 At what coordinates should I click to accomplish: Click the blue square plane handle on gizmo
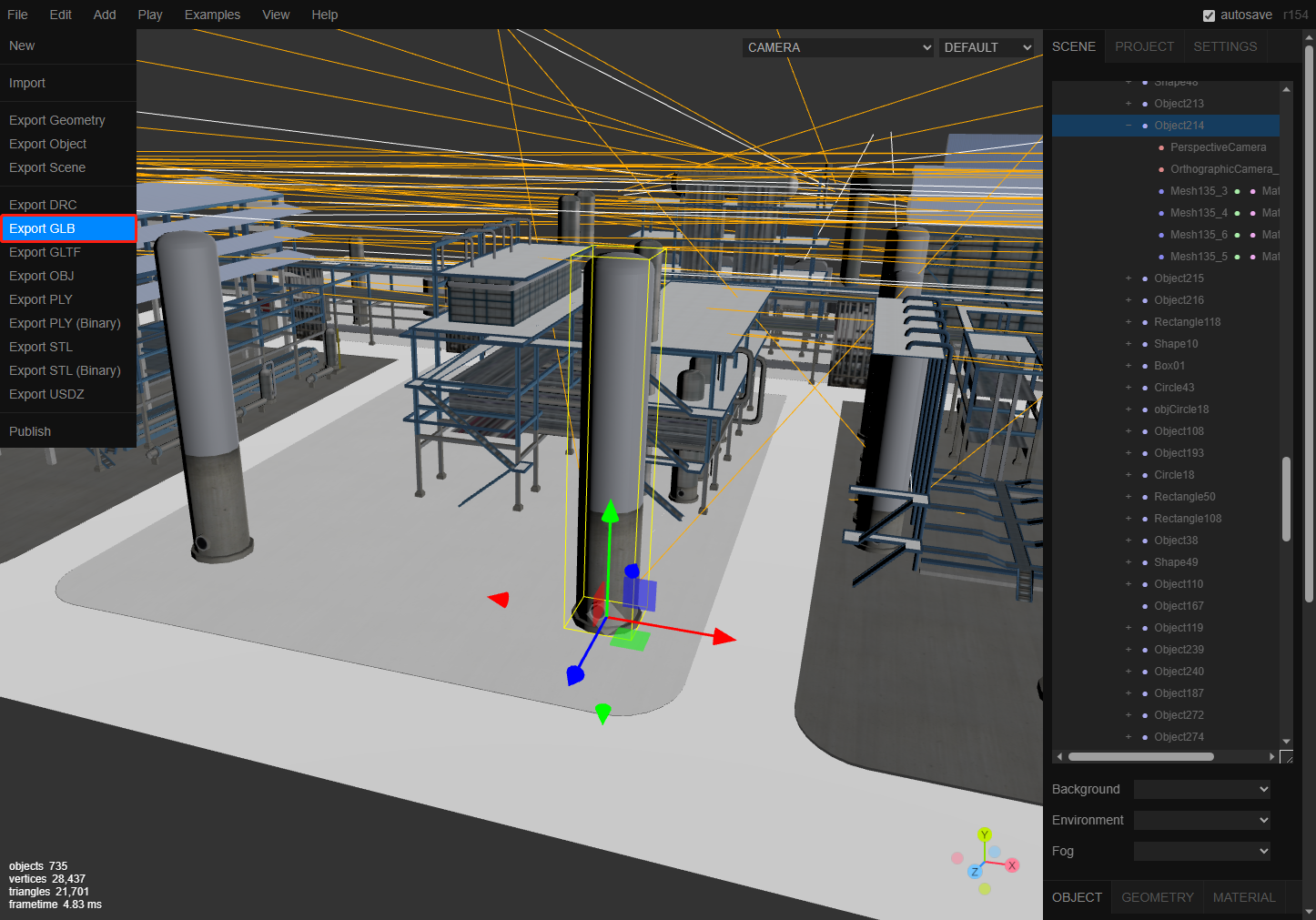(x=640, y=594)
